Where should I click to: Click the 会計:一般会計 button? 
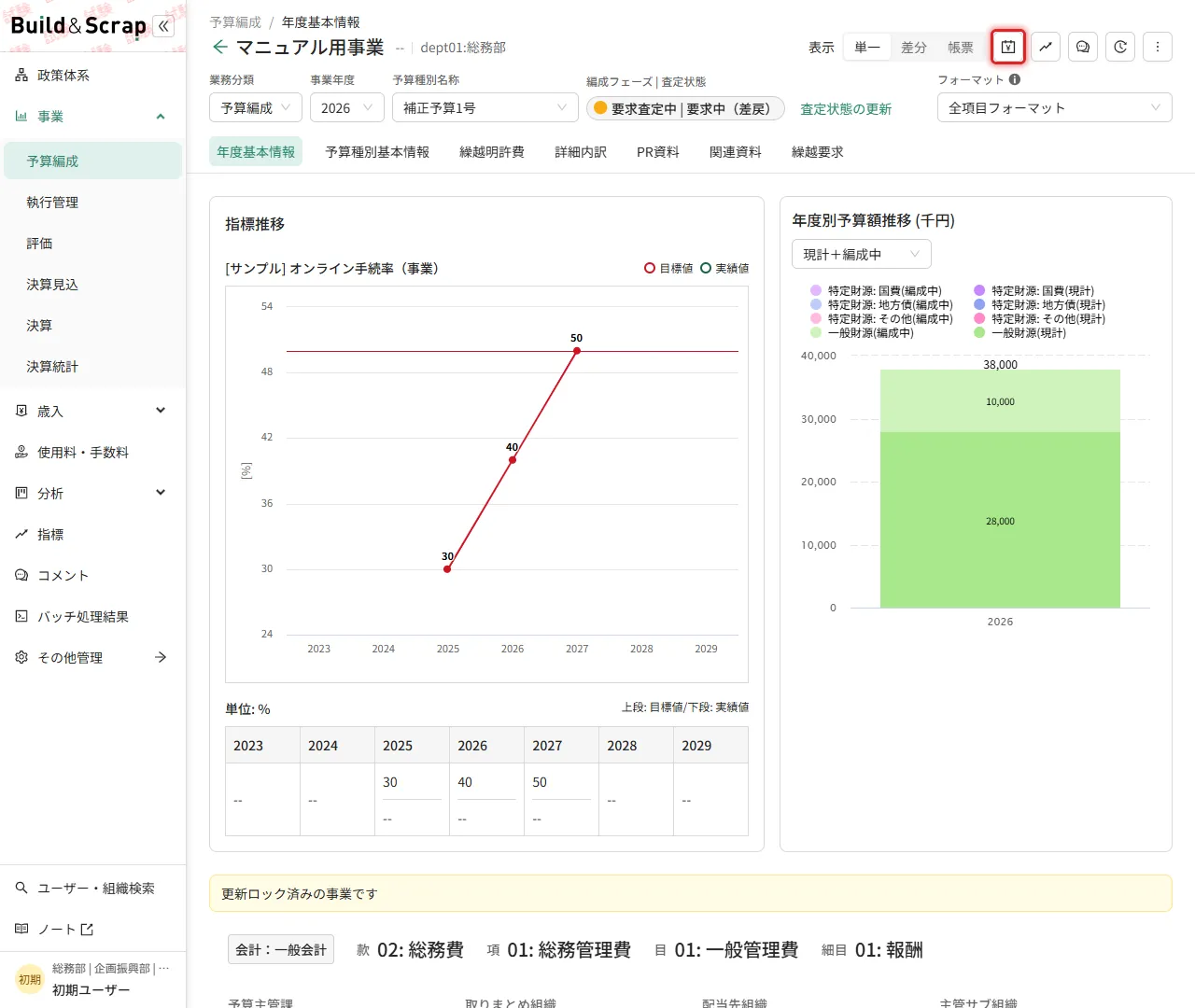pos(281,950)
